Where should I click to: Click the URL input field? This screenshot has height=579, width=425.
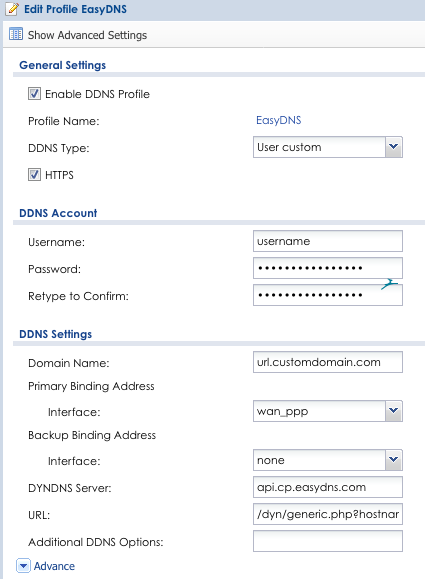pos(328,514)
